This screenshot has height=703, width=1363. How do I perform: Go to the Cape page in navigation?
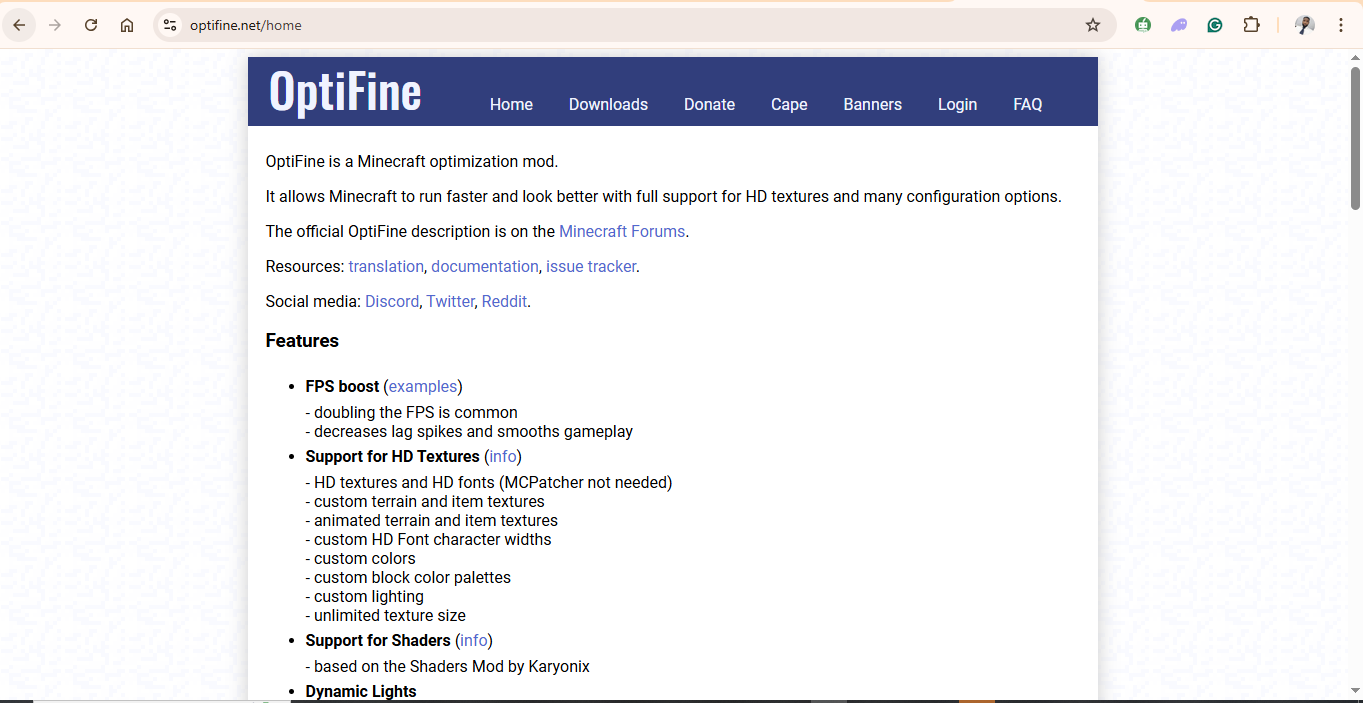click(789, 104)
